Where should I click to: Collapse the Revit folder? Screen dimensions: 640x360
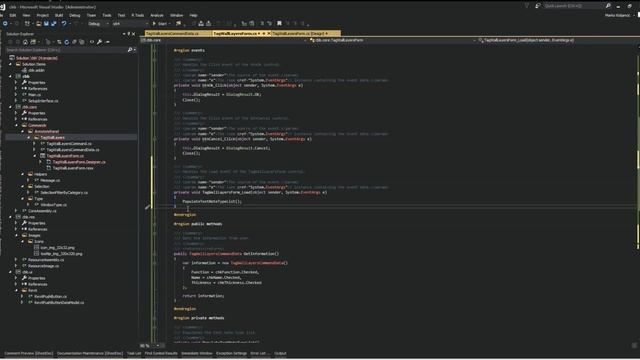pyautogui.click(x=17, y=291)
